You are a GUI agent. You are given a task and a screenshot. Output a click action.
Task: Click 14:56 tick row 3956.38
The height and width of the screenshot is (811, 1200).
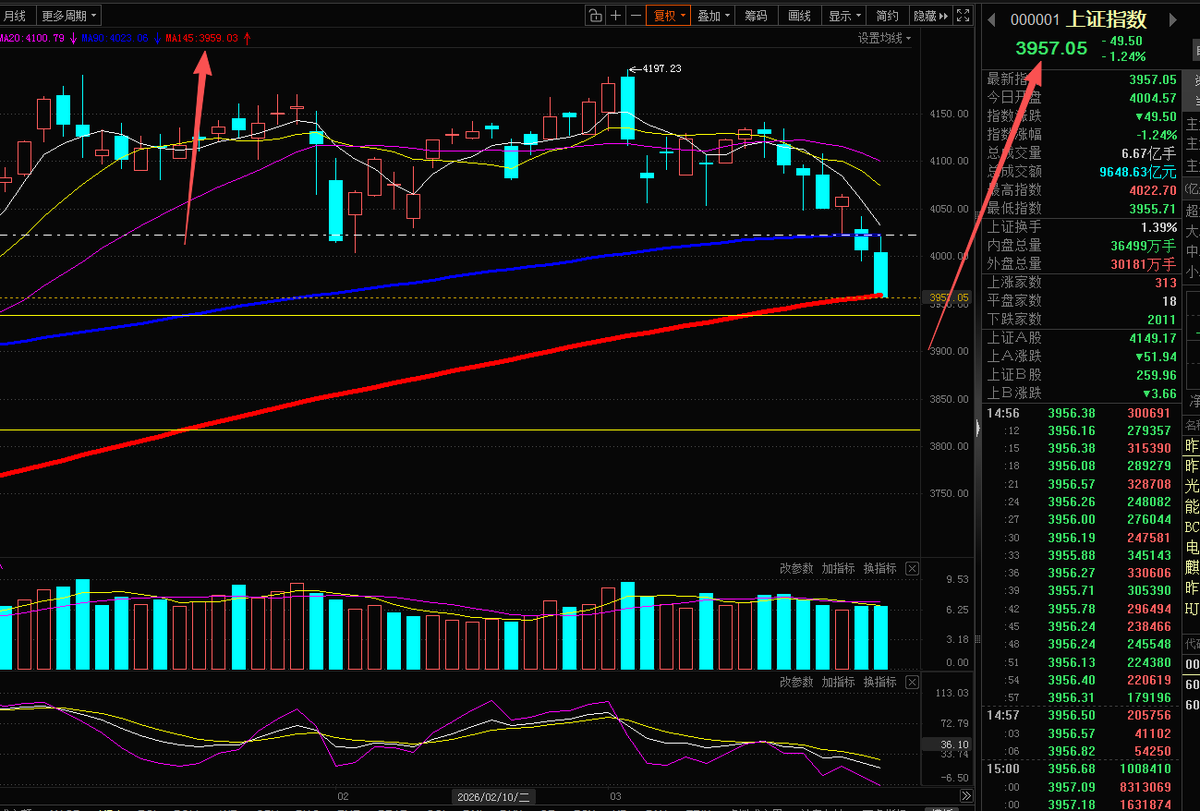coord(1082,413)
